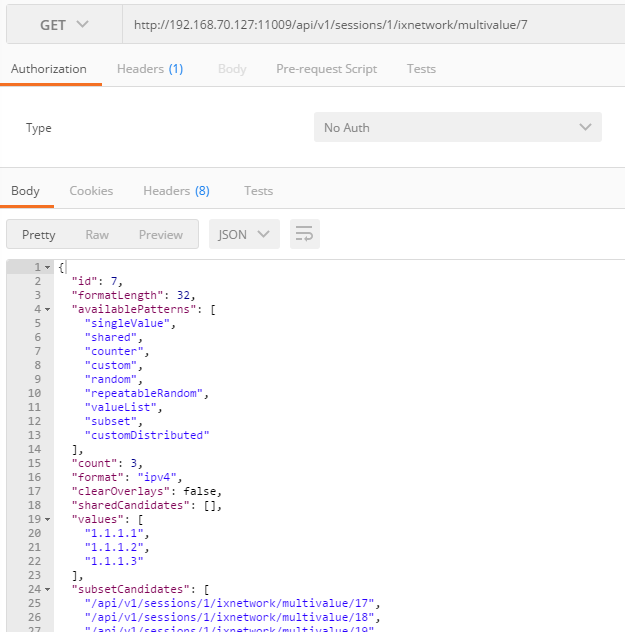The width and height of the screenshot is (625, 632).
Task: Open the Pre-request Script tab
Action: tap(326, 69)
